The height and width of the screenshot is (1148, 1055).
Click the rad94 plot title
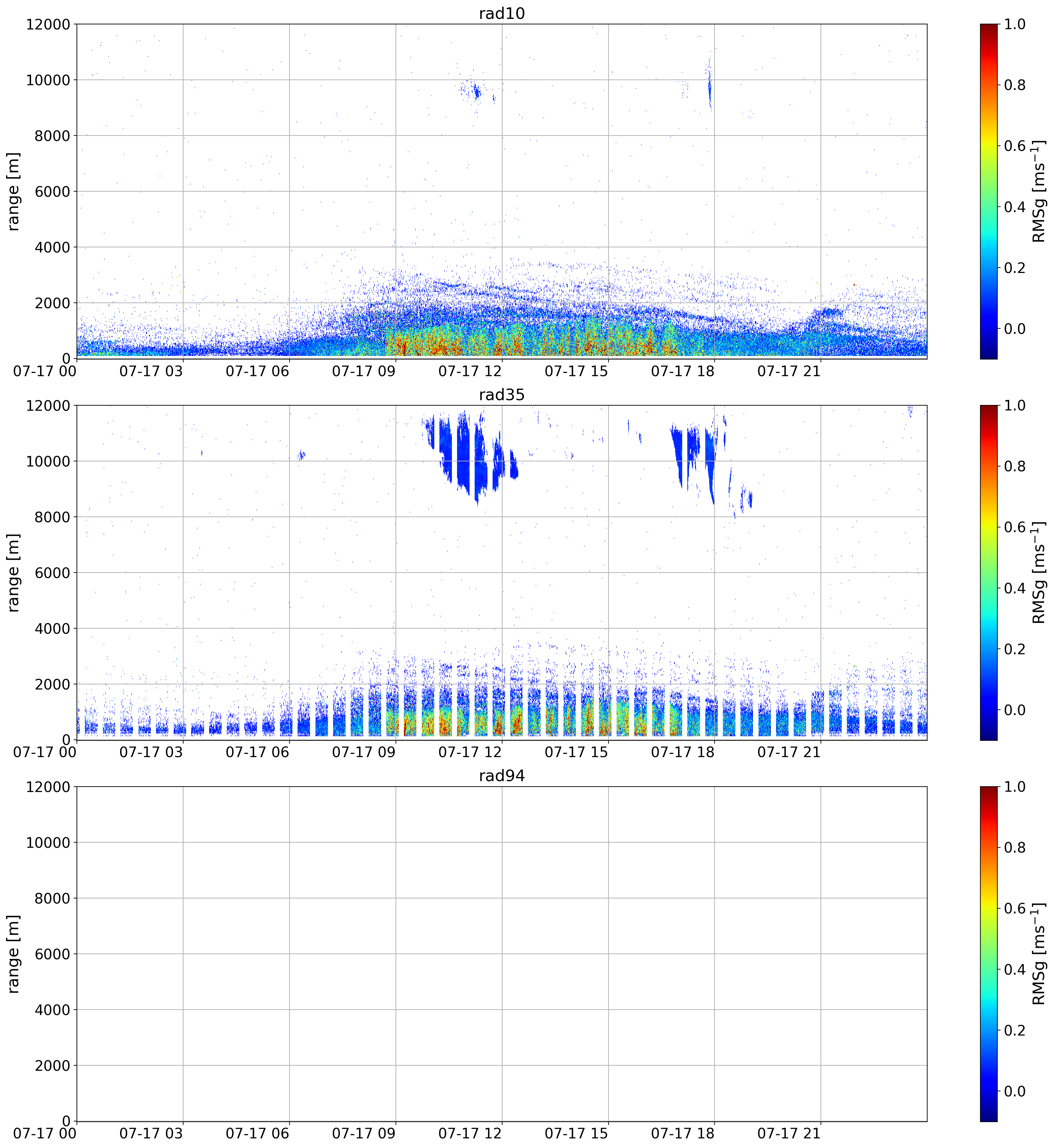coord(501,776)
